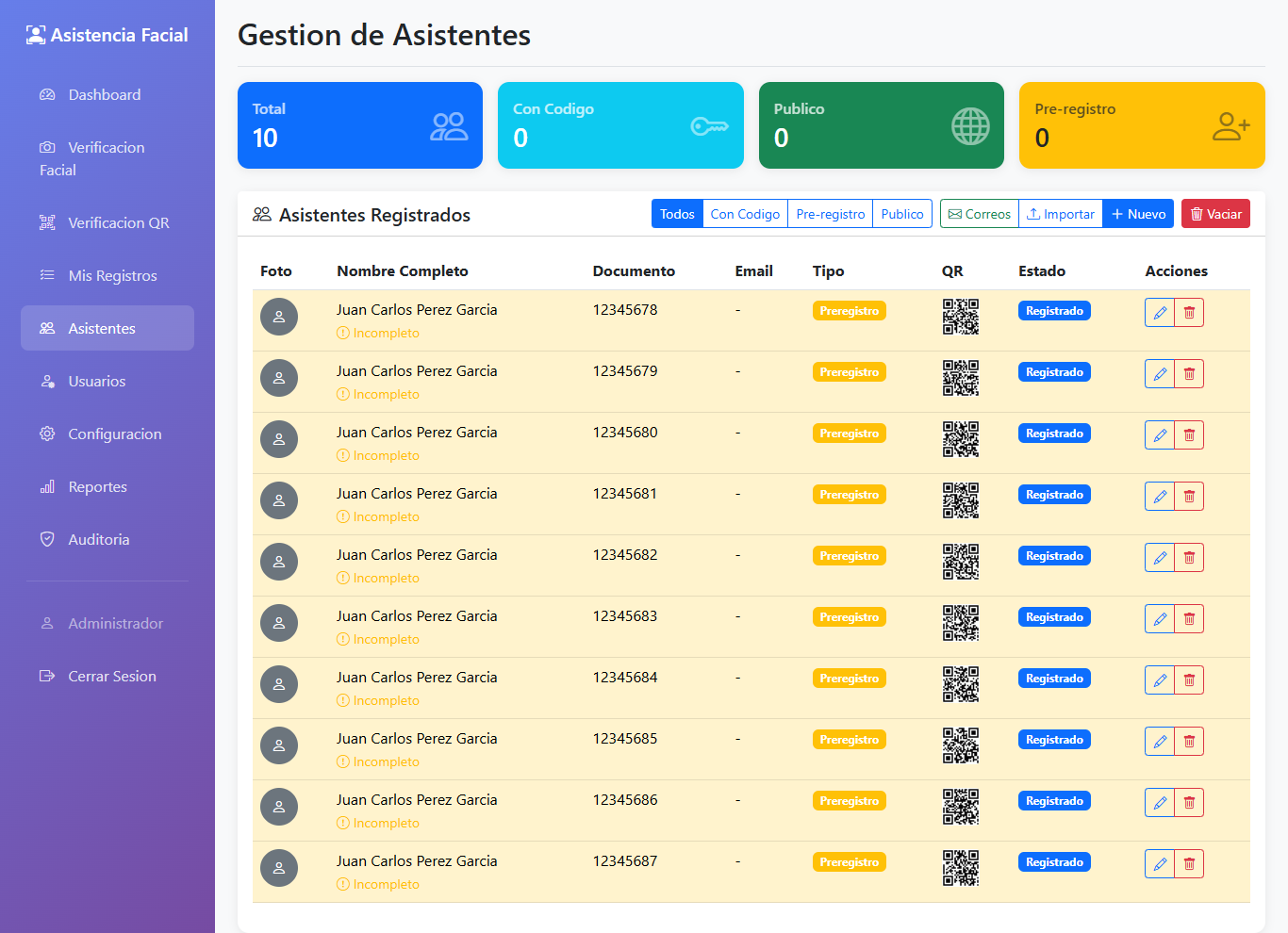Add a new attendee with Nuevo
The image size is (1288, 933).
click(1138, 214)
